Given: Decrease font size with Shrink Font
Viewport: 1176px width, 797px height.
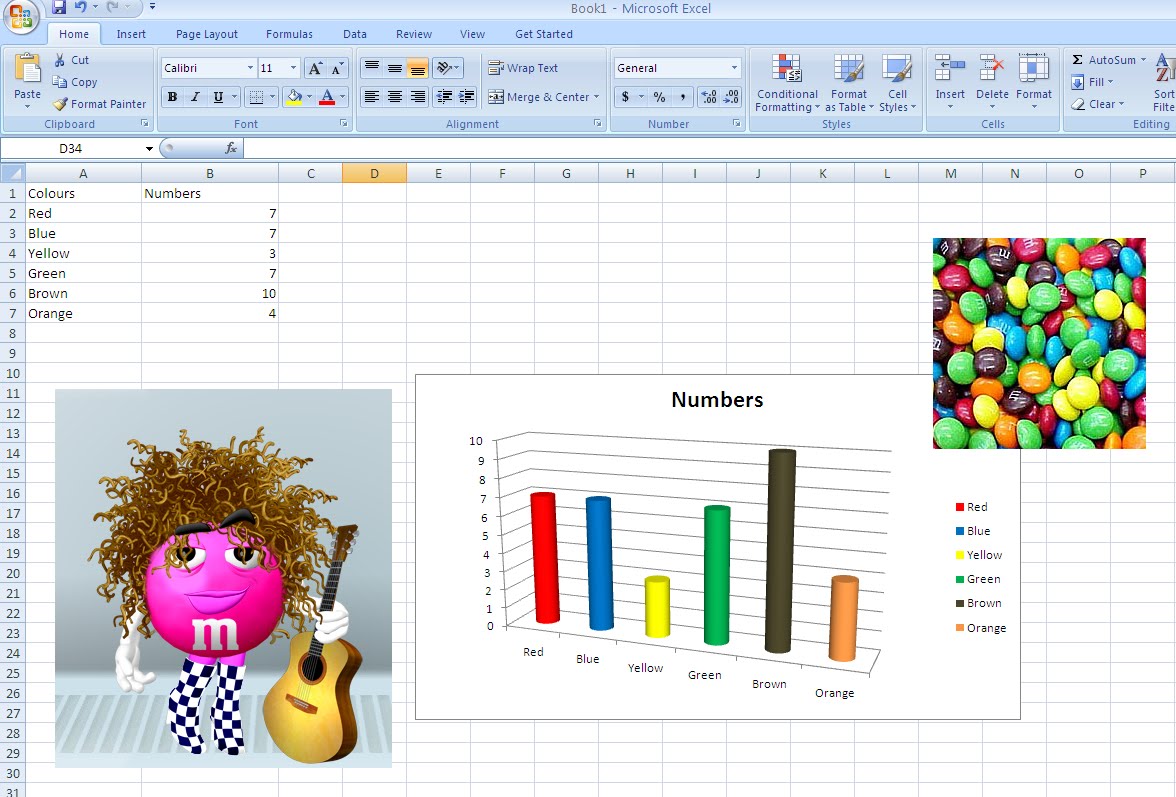Looking at the screenshot, I should (338, 68).
